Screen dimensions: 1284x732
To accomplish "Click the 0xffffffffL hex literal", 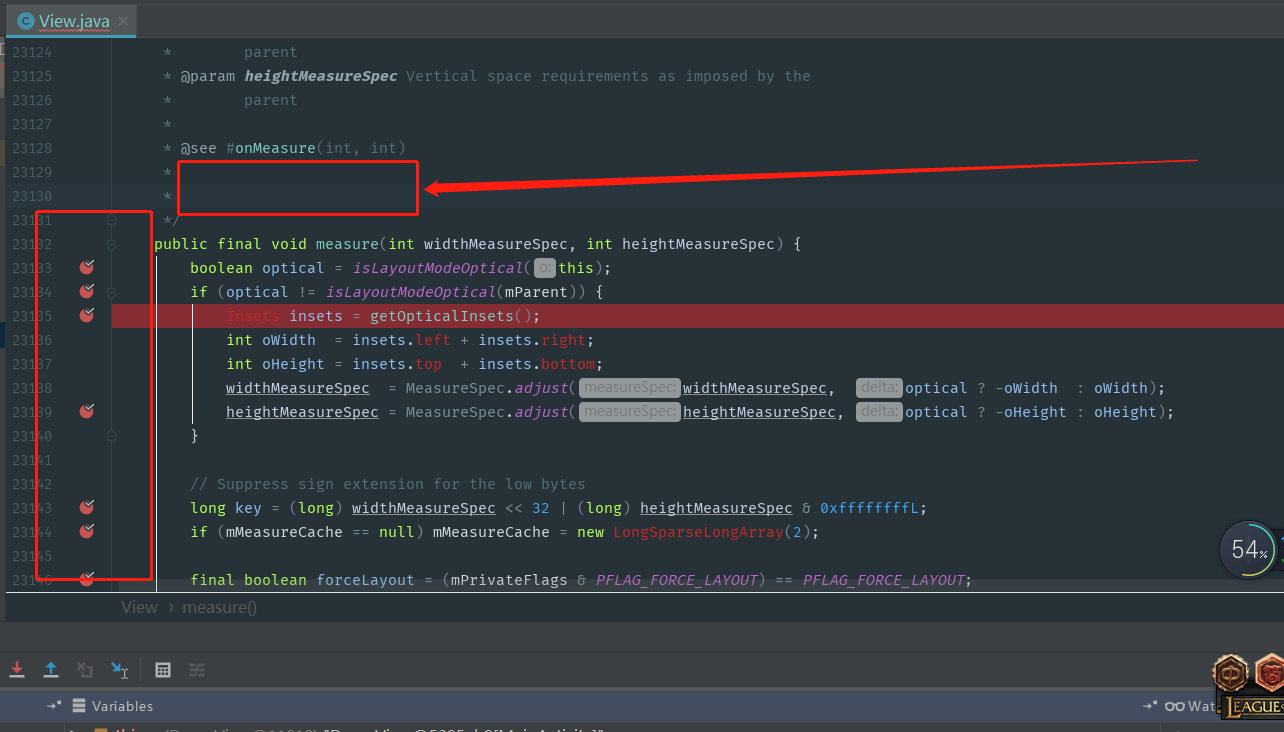I will click(x=868, y=508).
